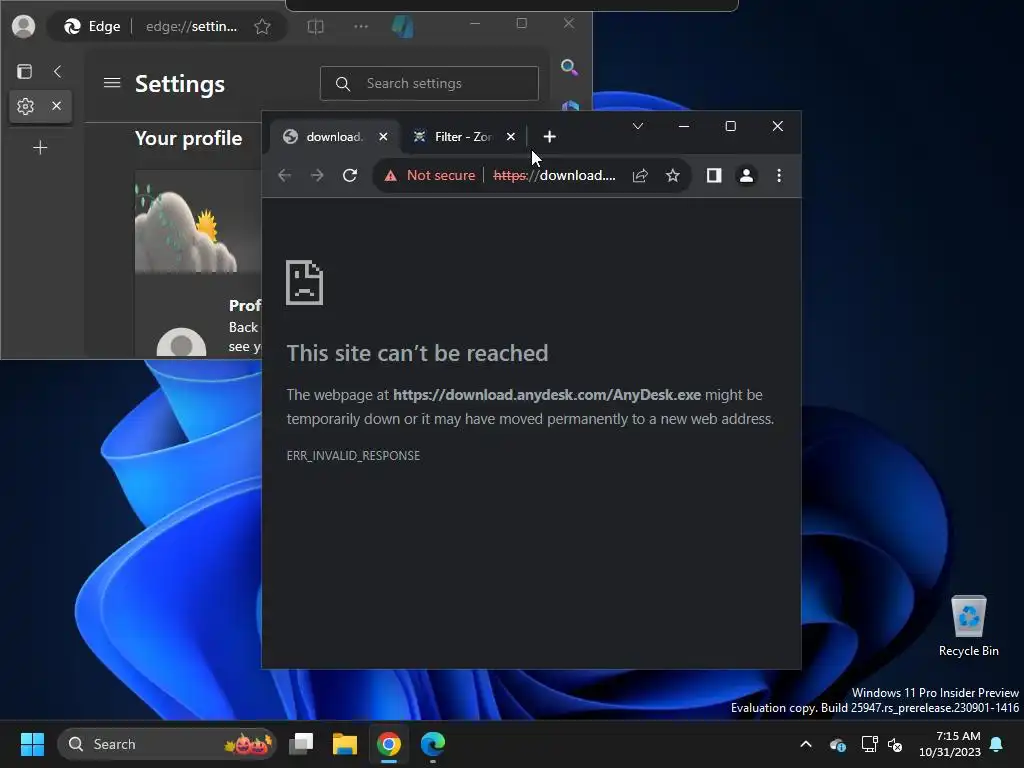The height and width of the screenshot is (768, 1024).
Task: Select the Edge Settings gear vertical tab
Action: (x=25, y=106)
